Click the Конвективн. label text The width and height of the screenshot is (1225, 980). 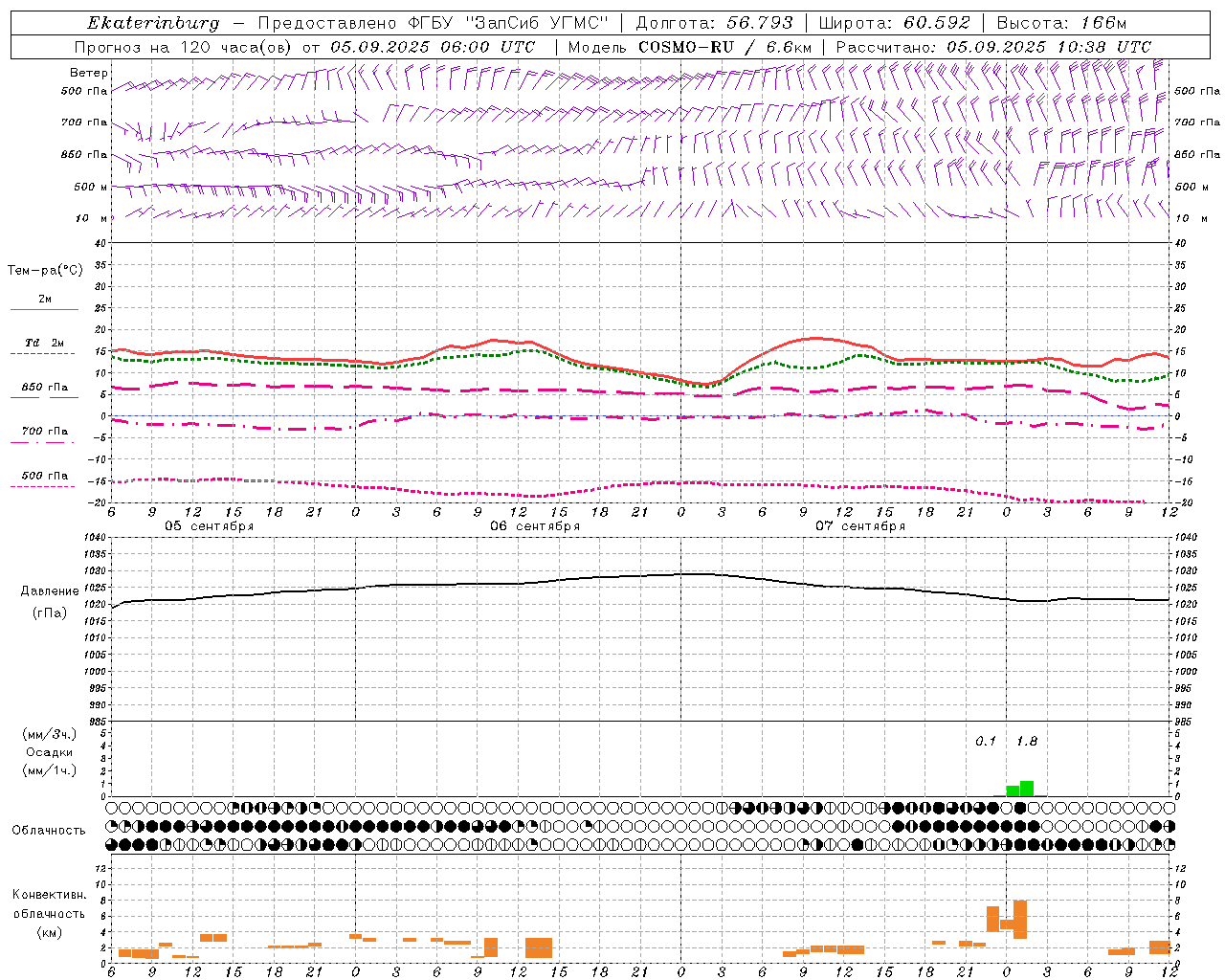(x=50, y=895)
